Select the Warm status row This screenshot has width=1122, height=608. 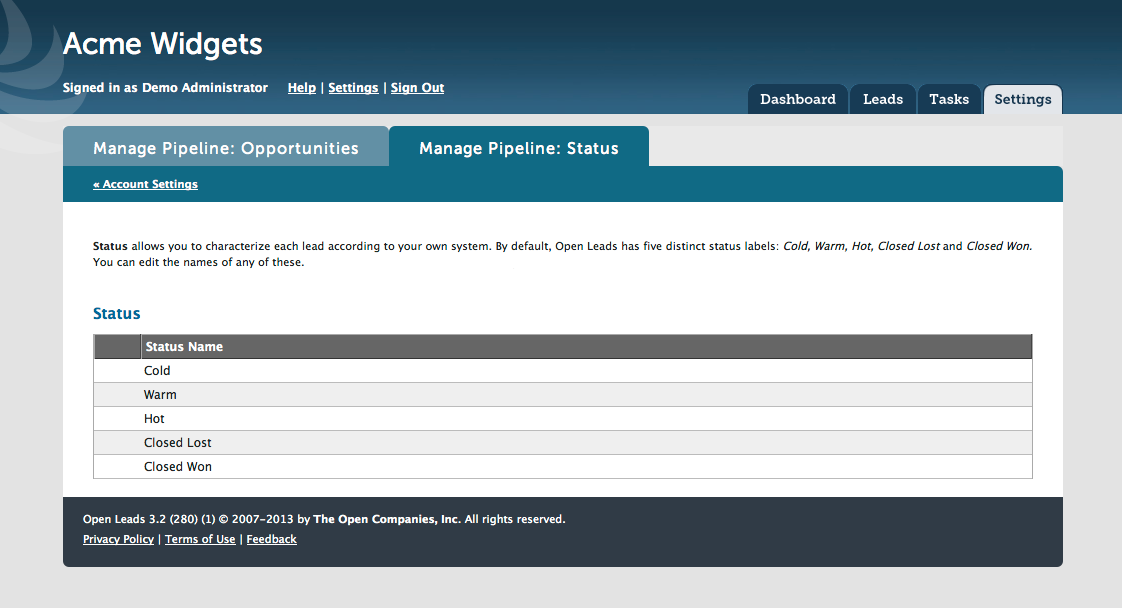[562, 395]
